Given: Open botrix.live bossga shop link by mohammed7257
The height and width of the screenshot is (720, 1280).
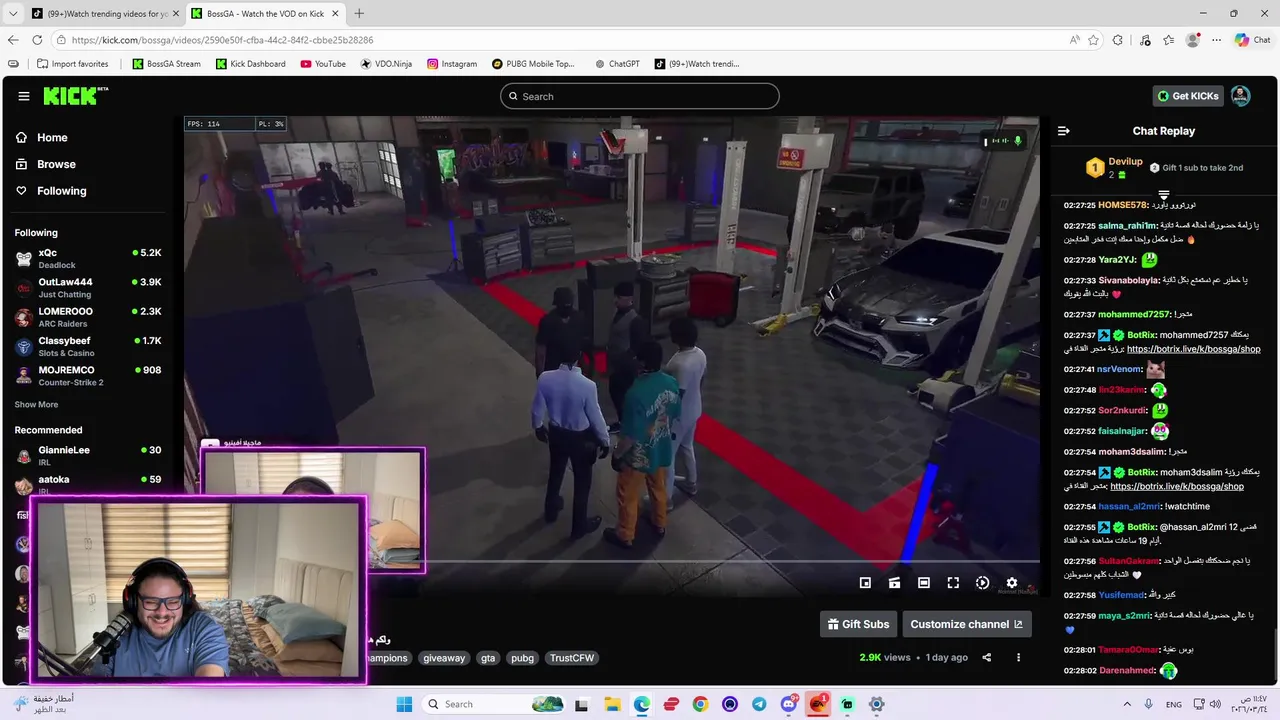Looking at the screenshot, I should click(x=1193, y=349).
